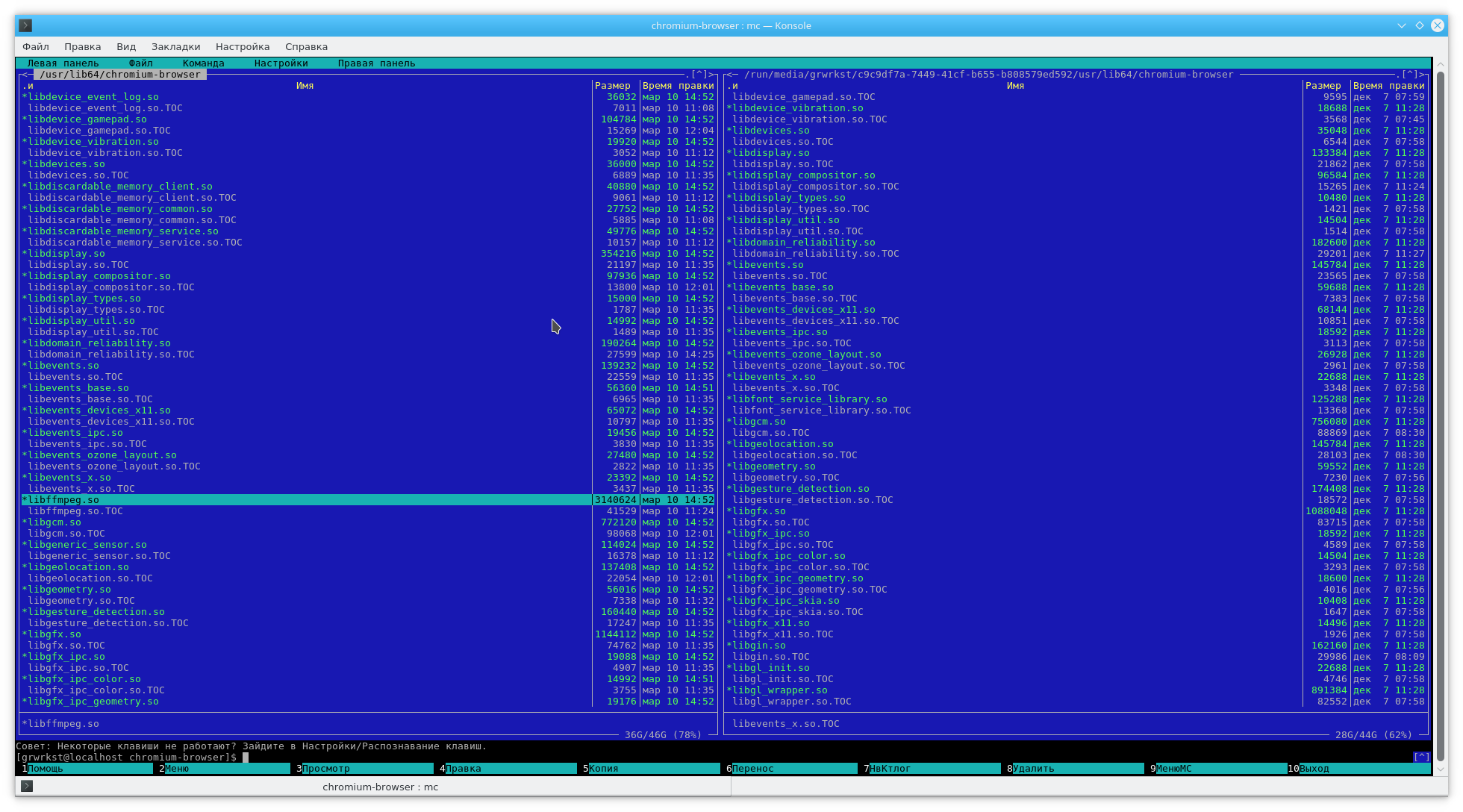The width and height of the screenshot is (1463, 812).
Task: Click the keep-above diamond icon in title bar
Action: click(1419, 25)
